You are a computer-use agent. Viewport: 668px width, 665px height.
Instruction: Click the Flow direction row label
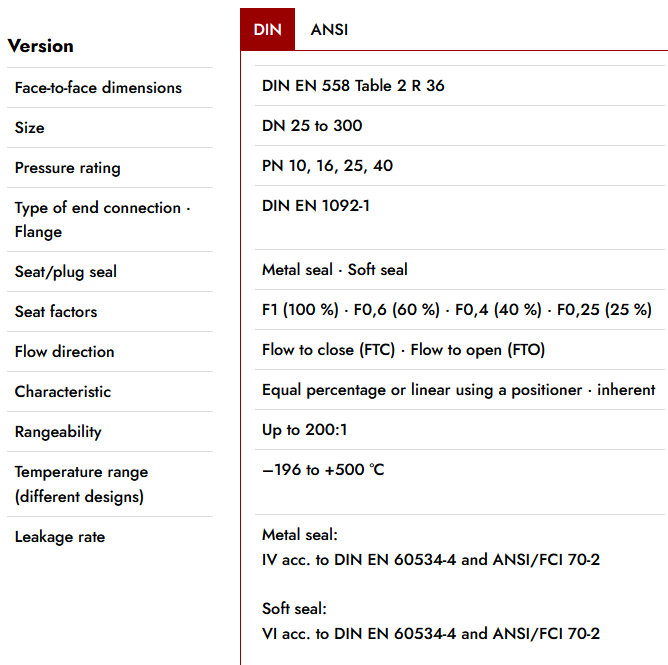click(64, 352)
